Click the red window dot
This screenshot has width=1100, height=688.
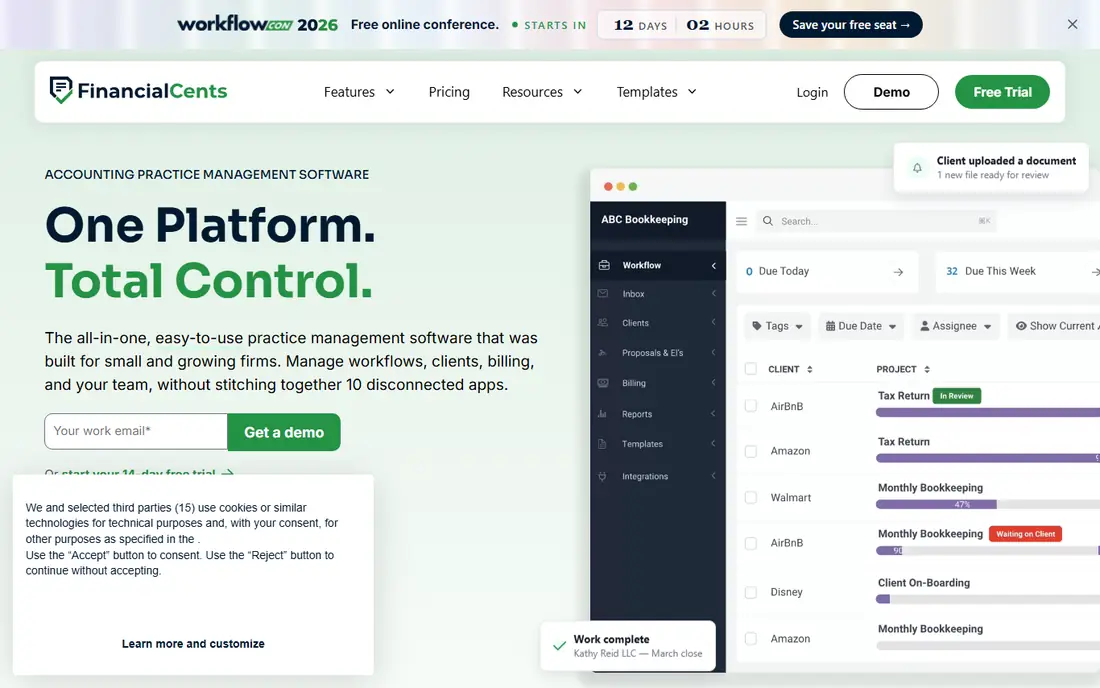click(x=608, y=187)
